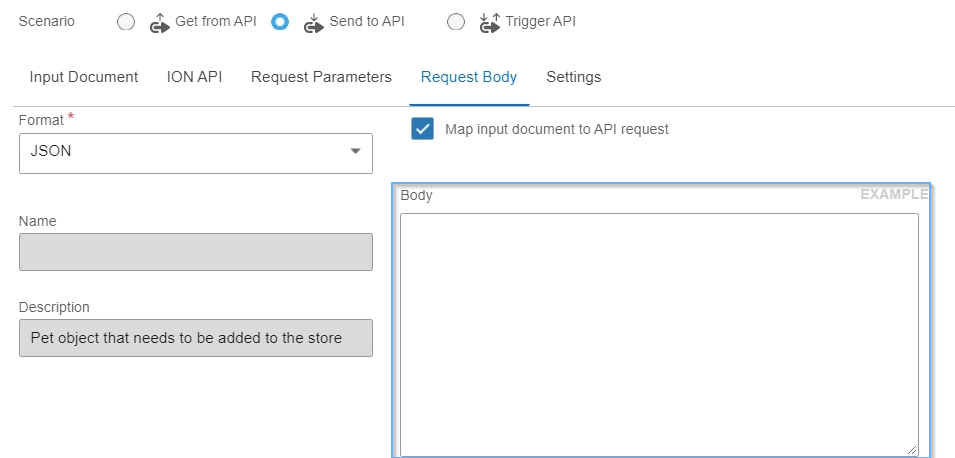Choose the Trigger API radio option
This screenshot has height=458, width=955.
pos(456,22)
